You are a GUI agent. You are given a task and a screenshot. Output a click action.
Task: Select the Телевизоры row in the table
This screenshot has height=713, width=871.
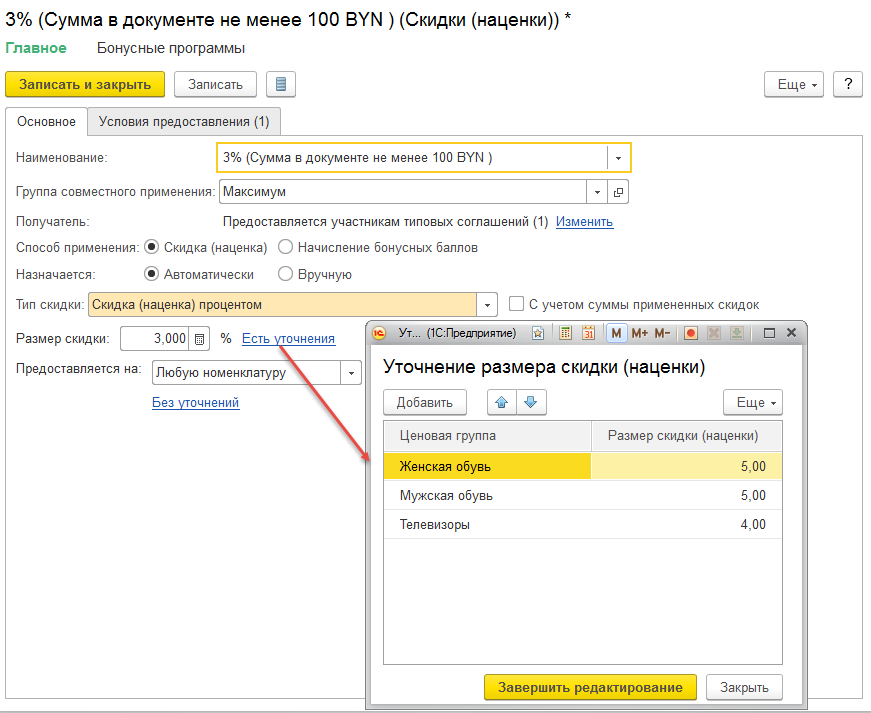point(435,524)
